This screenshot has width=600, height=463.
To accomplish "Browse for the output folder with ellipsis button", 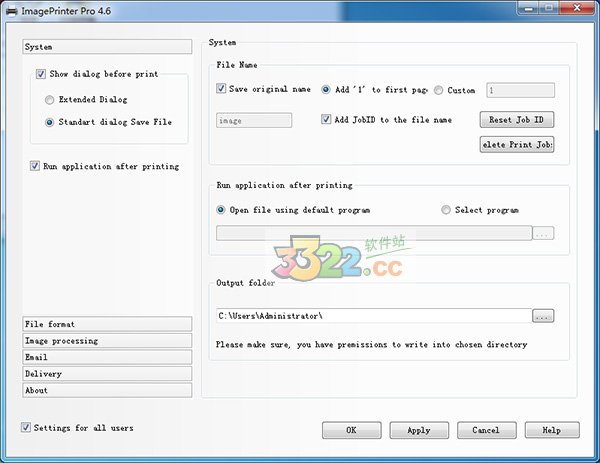I will [543, 316].
